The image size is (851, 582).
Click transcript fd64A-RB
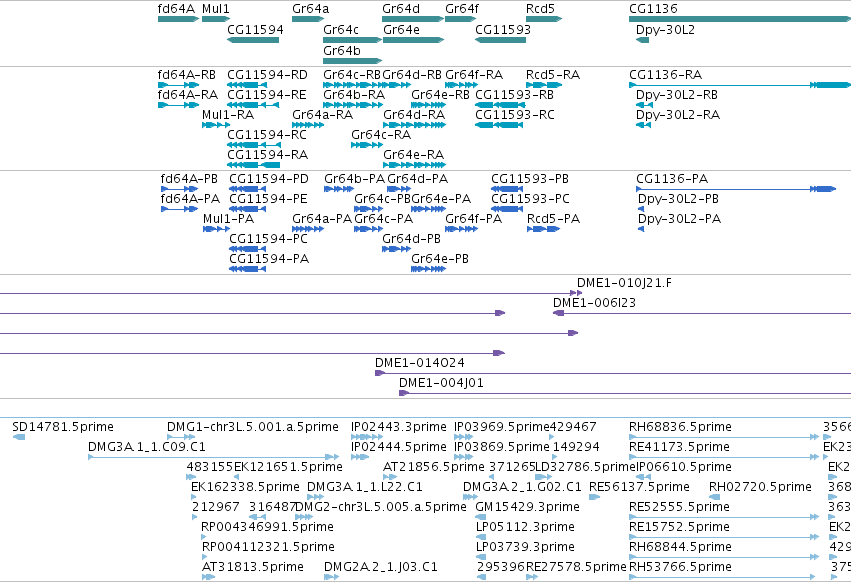(179, 85)
